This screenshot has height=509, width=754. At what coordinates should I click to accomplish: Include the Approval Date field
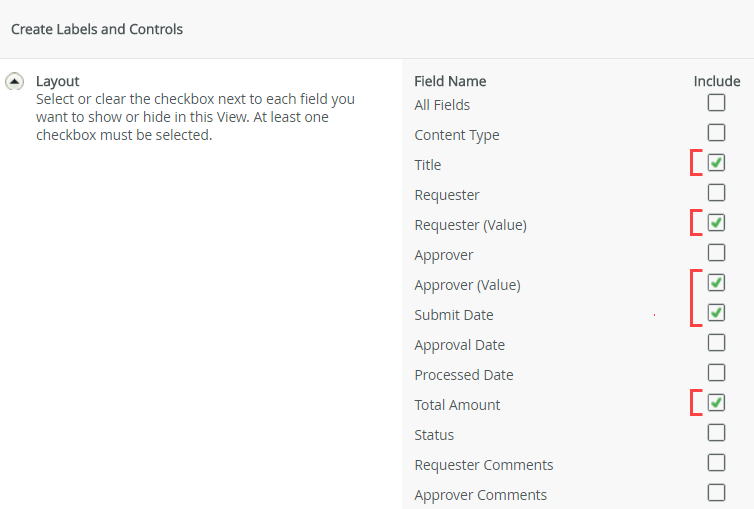pyautogui.click(x=716, y=342)
